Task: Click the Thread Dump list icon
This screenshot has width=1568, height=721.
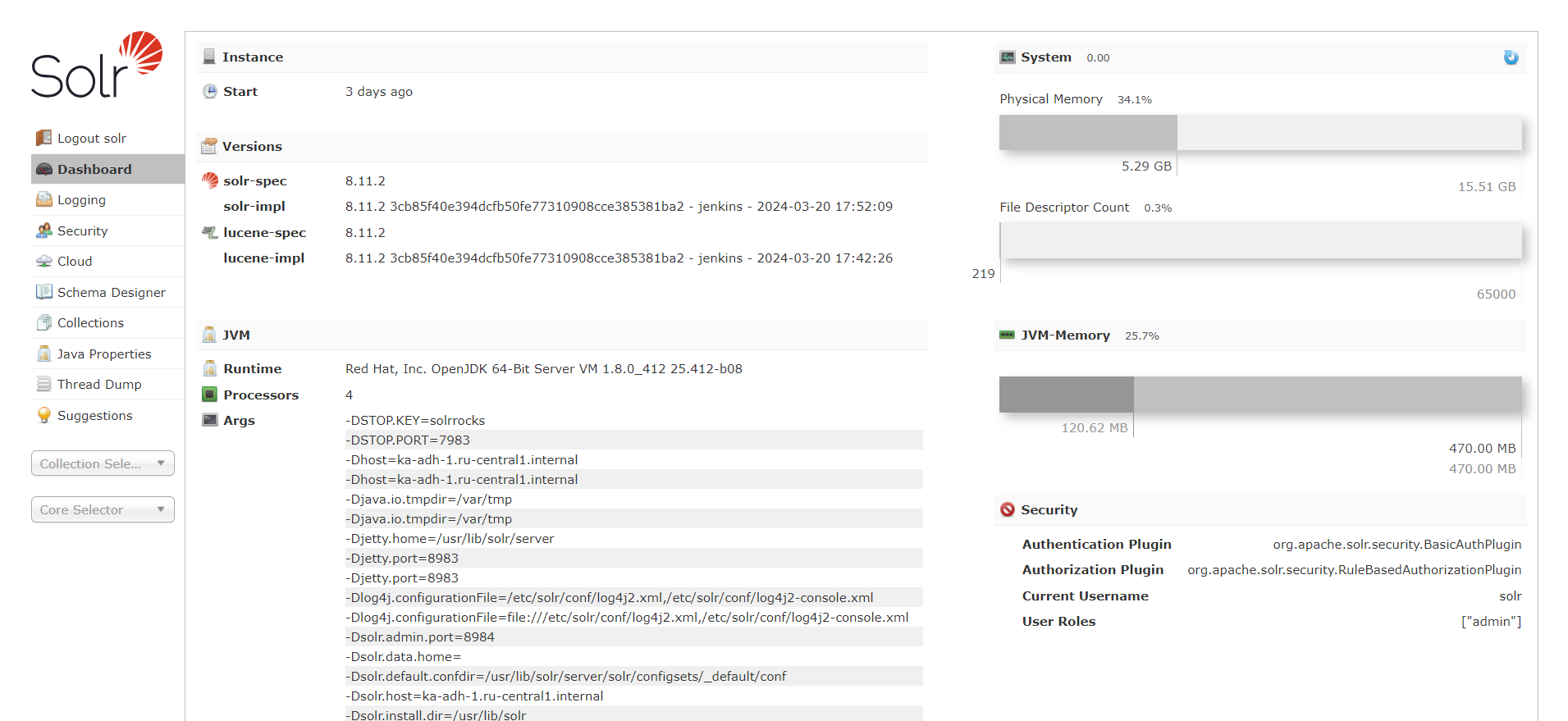Action: tap(44, 384)
